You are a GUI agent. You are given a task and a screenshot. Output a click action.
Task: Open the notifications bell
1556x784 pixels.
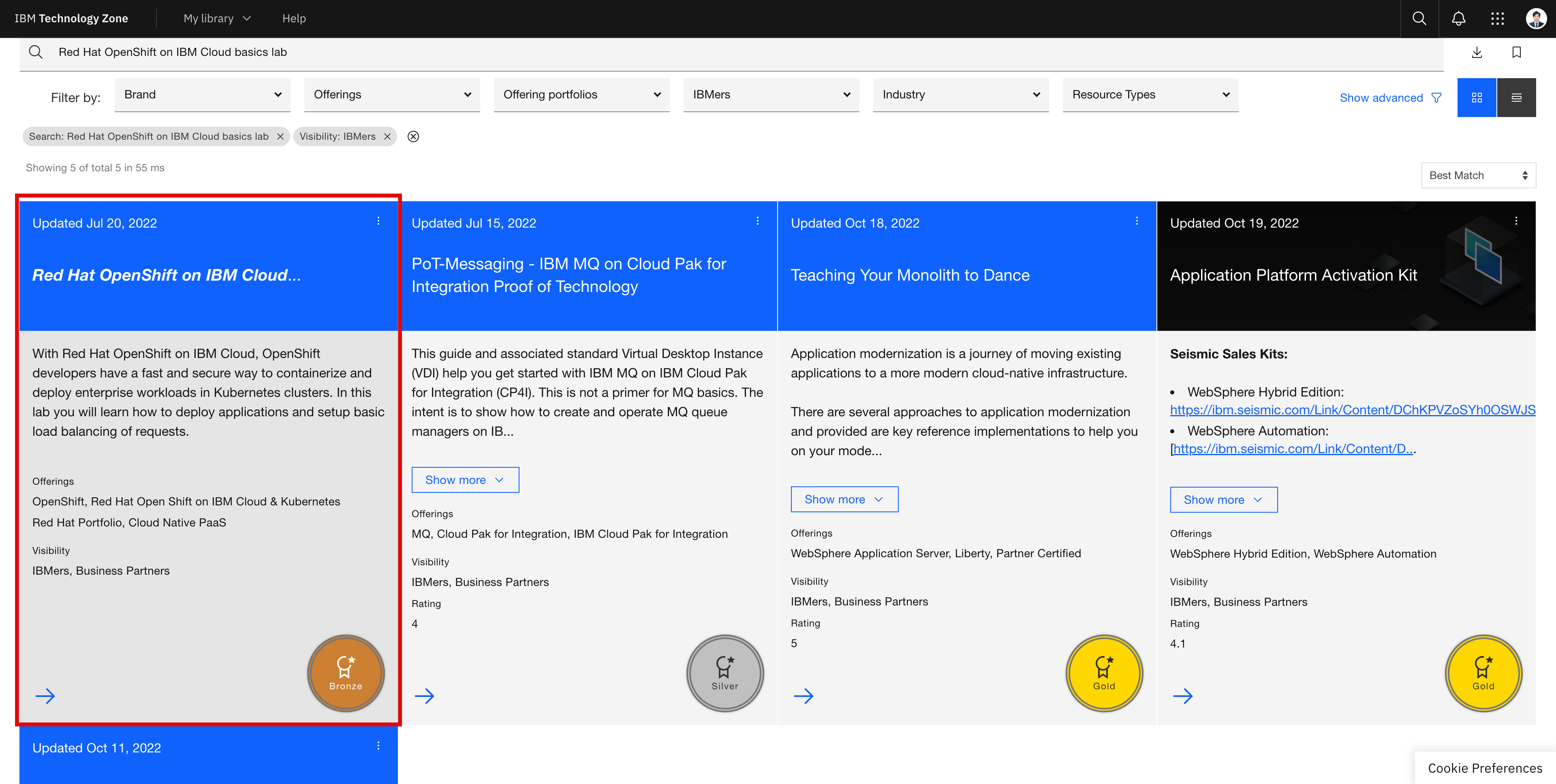(x=1459, y=19)
